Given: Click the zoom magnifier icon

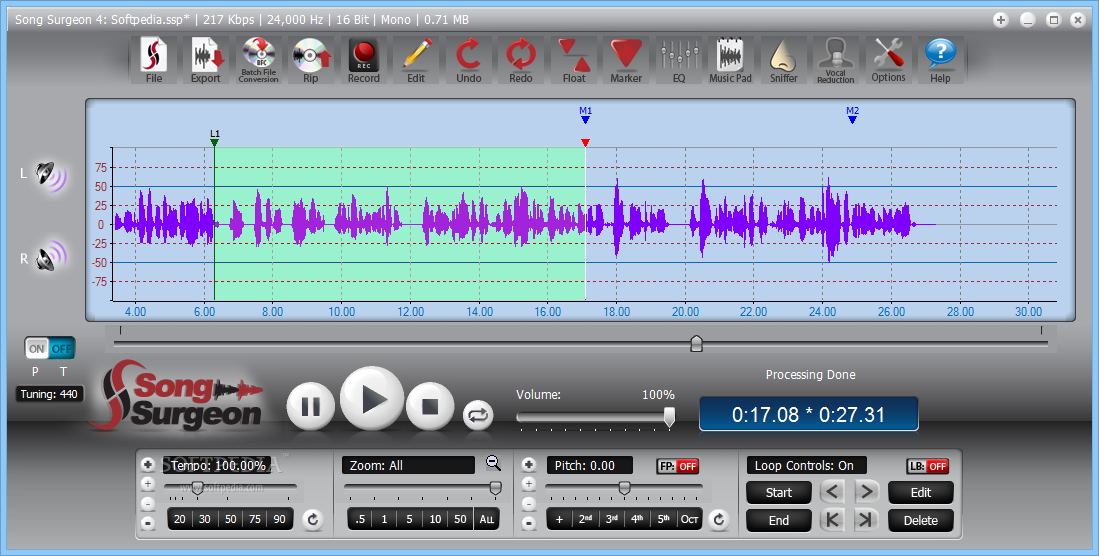Looking at the screenshot, I should click(x=493, y=463).
